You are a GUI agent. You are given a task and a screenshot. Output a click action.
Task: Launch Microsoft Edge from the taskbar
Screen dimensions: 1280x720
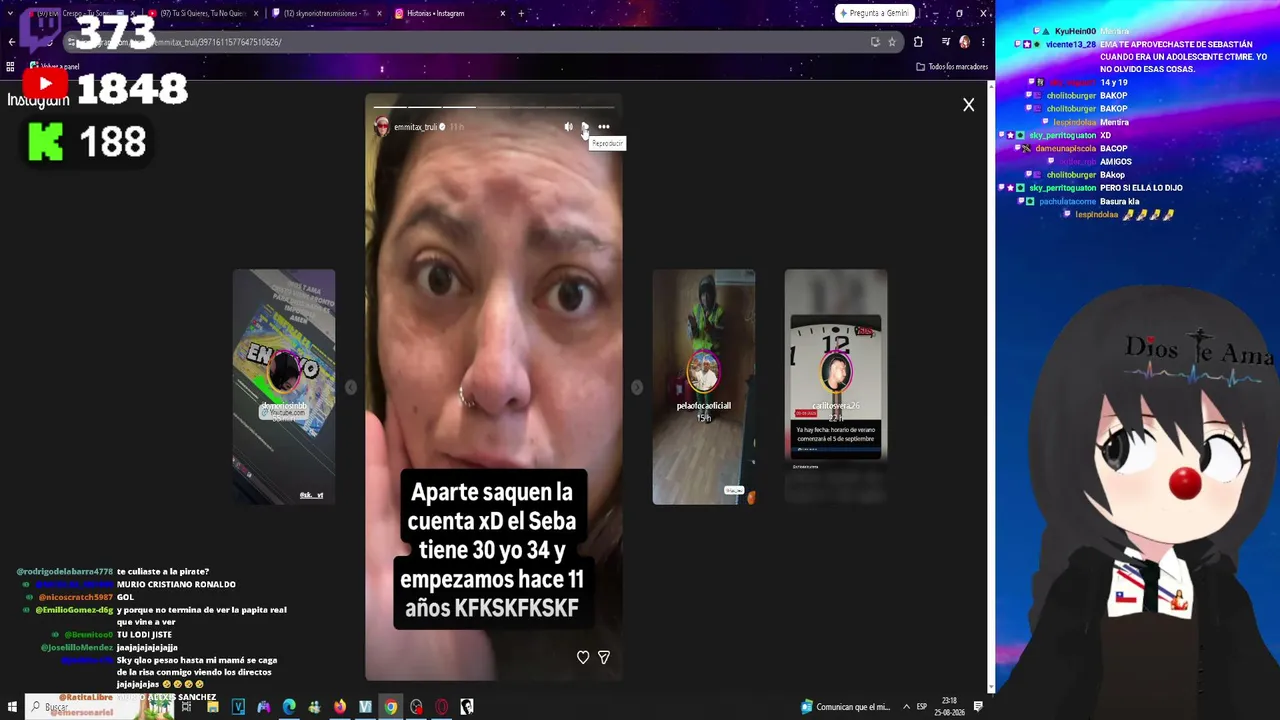pos(289,707)
